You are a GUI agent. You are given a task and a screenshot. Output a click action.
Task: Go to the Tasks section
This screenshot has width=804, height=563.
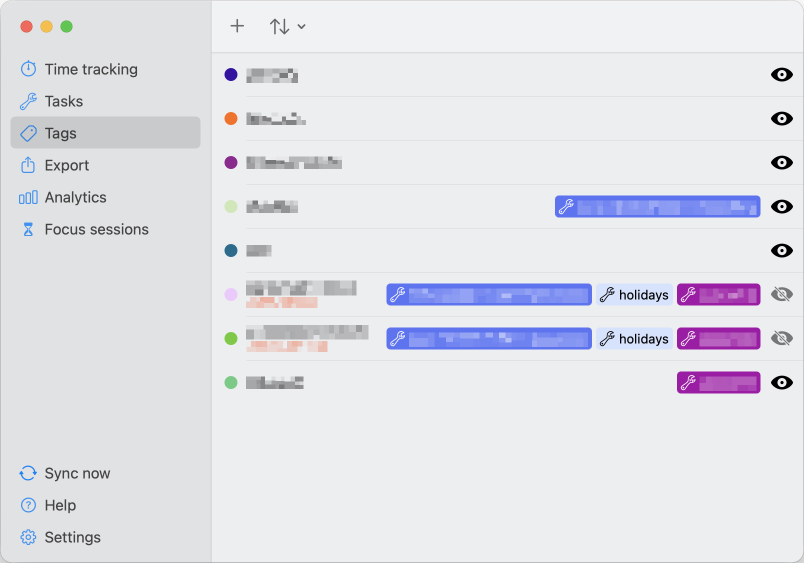[63, 101]
